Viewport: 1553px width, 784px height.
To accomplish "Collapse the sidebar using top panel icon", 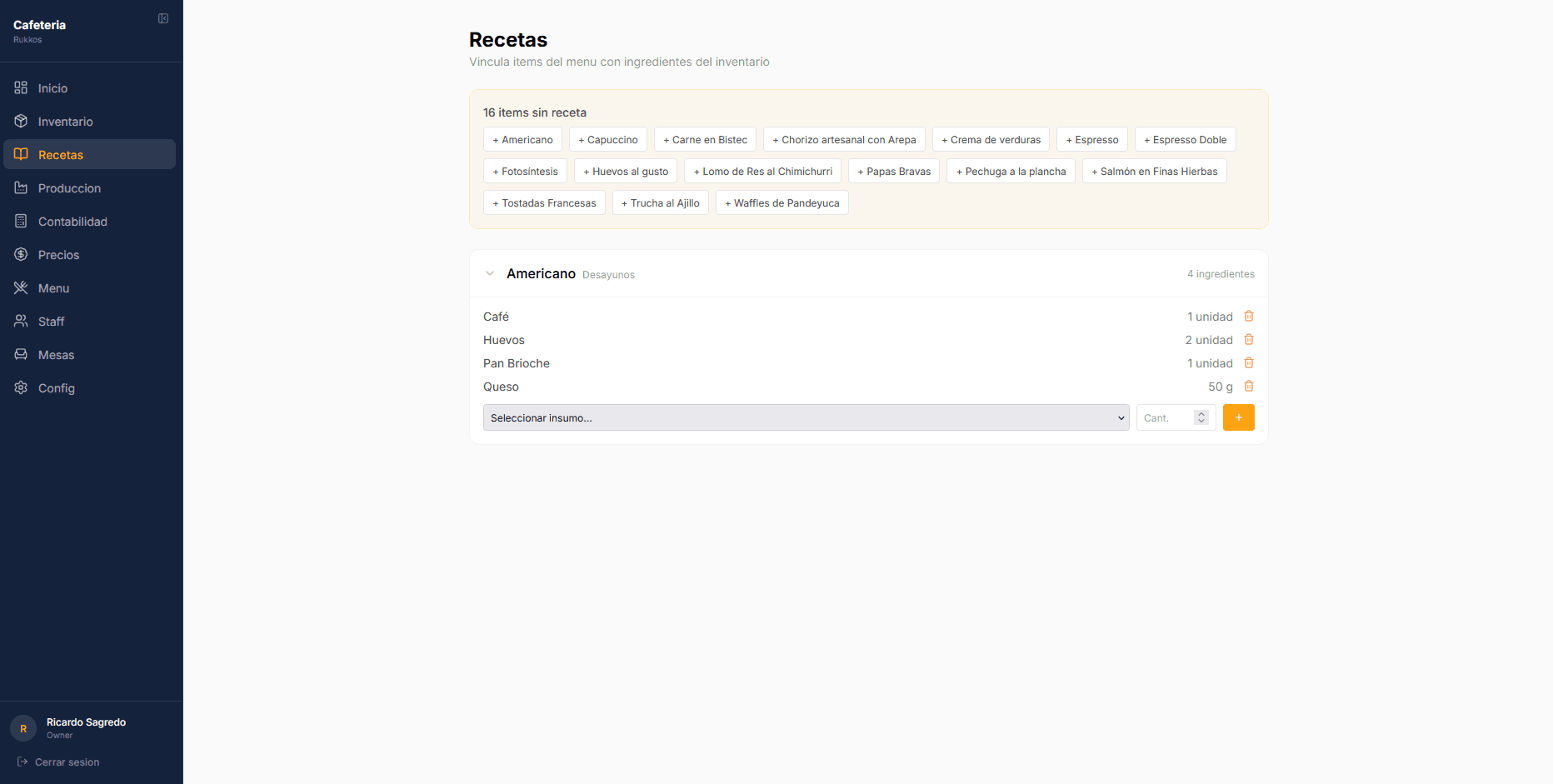I will pos(163,18).
